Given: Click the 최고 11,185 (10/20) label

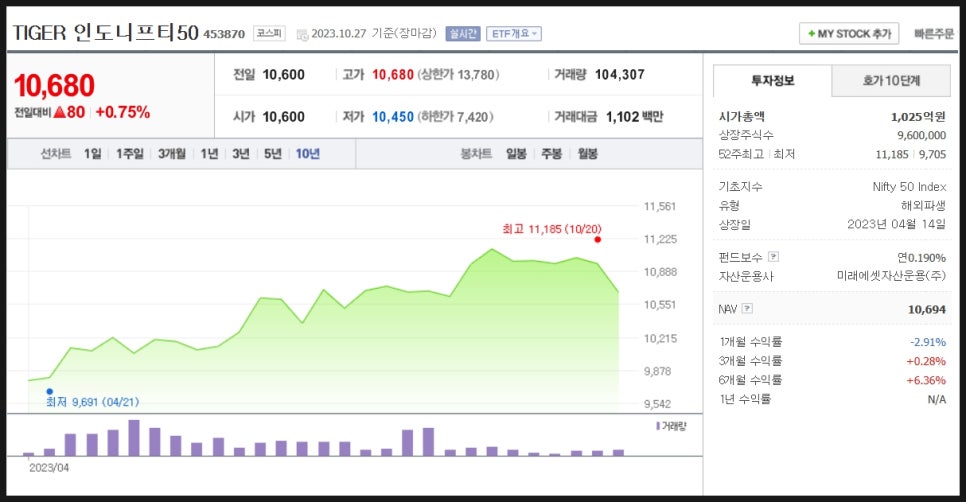Looking at the screenshot, I should (x=552, y=229).
